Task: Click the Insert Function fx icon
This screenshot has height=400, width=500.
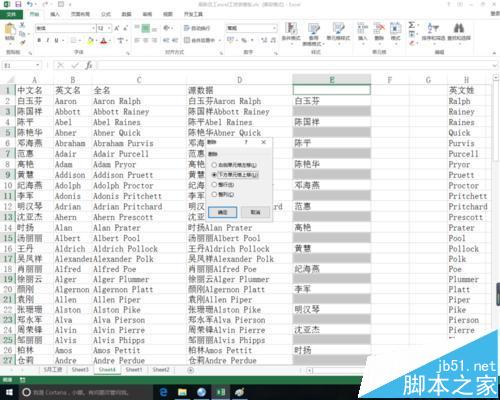Action: click(x=89, y=65)
